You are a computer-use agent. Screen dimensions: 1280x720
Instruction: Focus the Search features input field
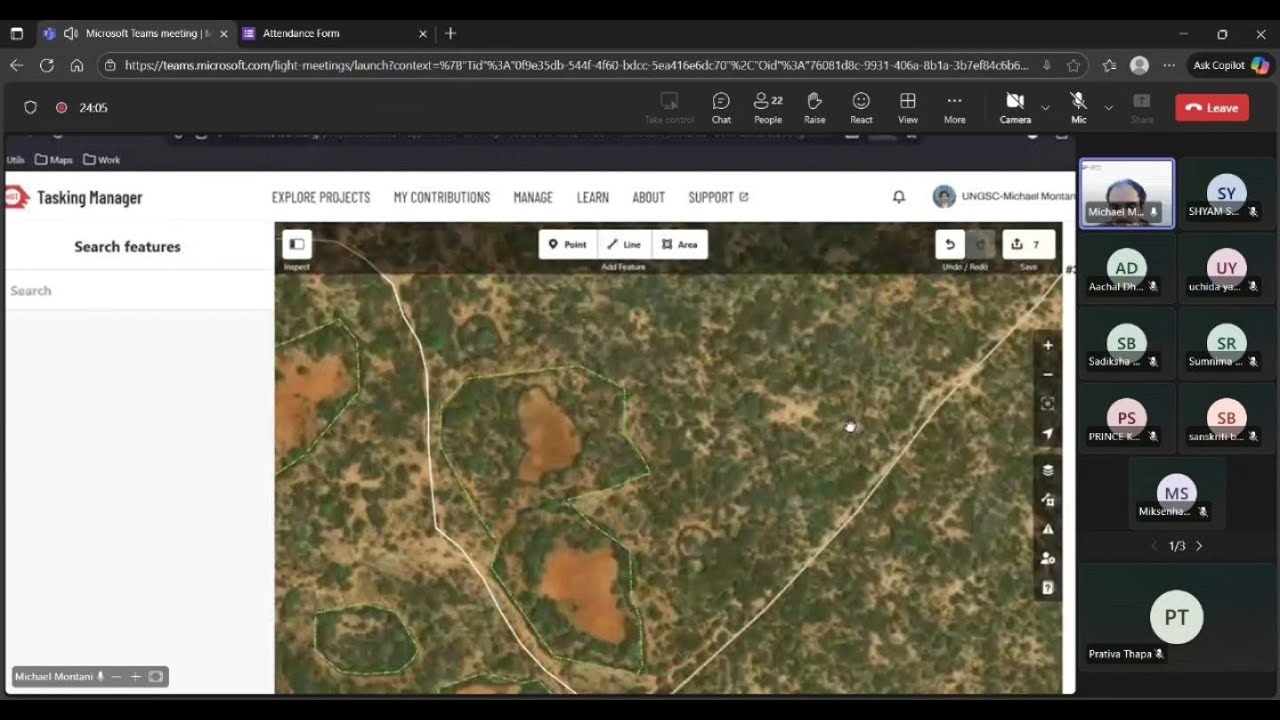coord(138,290)
